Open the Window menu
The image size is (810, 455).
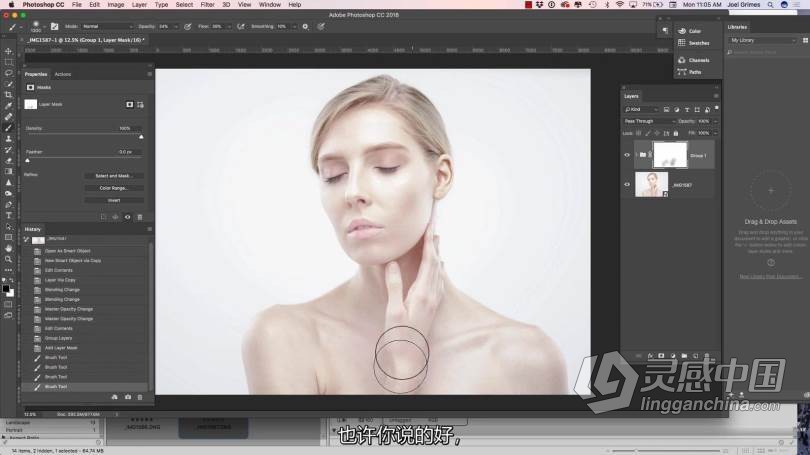270,5
